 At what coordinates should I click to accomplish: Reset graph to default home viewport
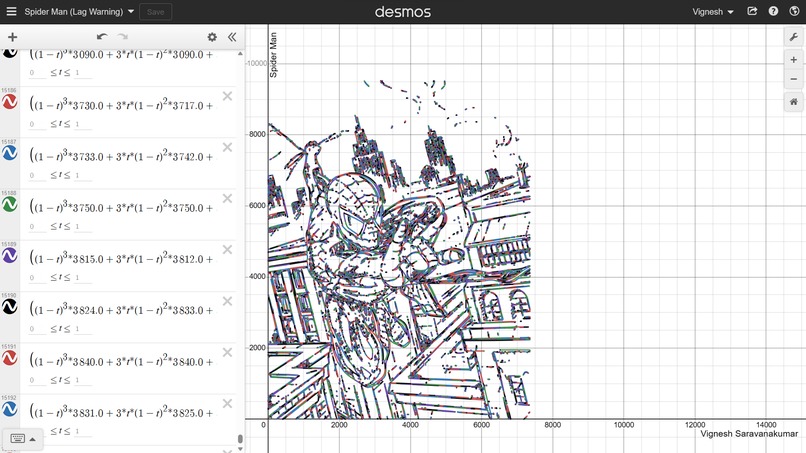794,102
